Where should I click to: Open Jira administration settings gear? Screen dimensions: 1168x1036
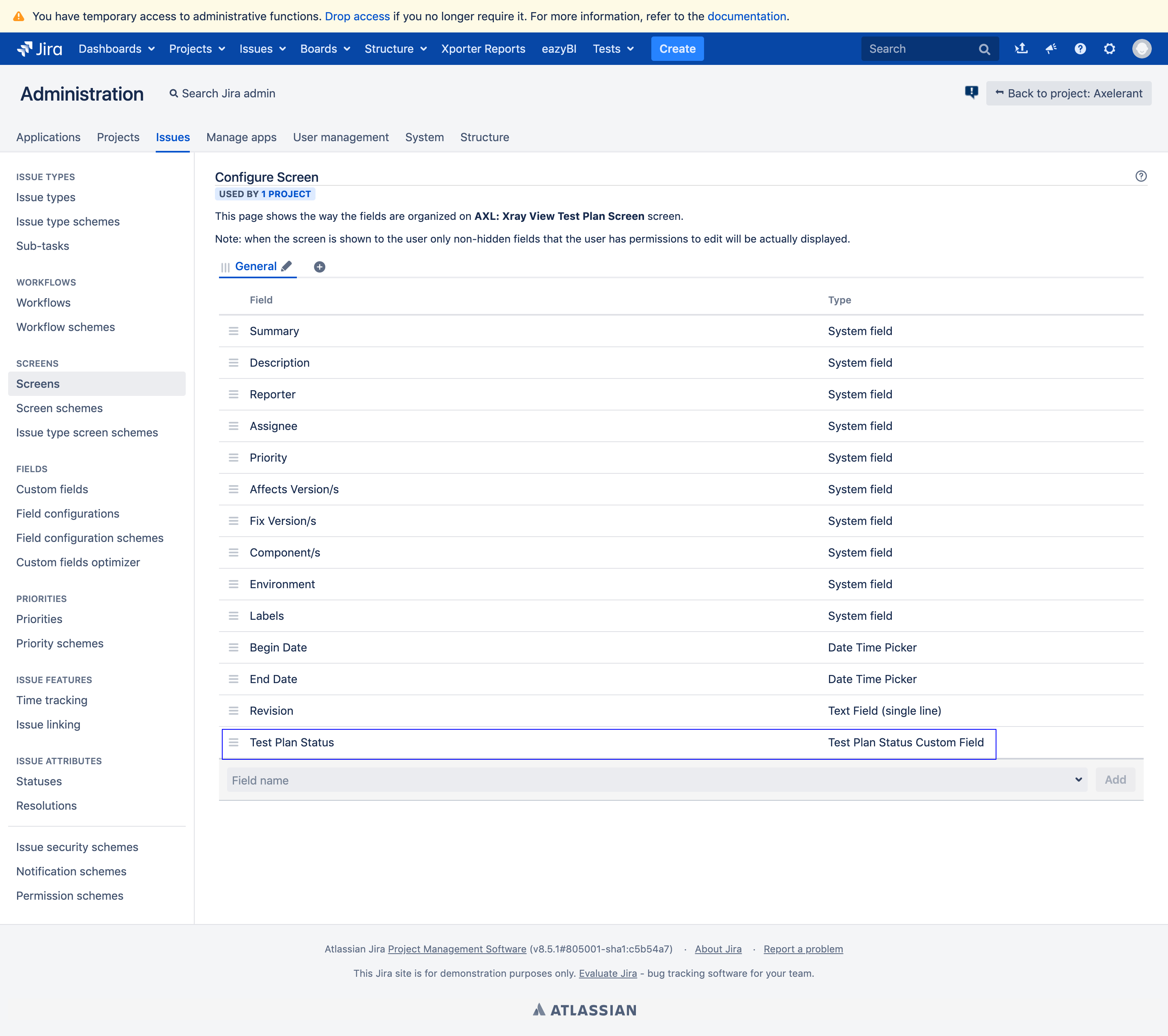click(1110, 49)
